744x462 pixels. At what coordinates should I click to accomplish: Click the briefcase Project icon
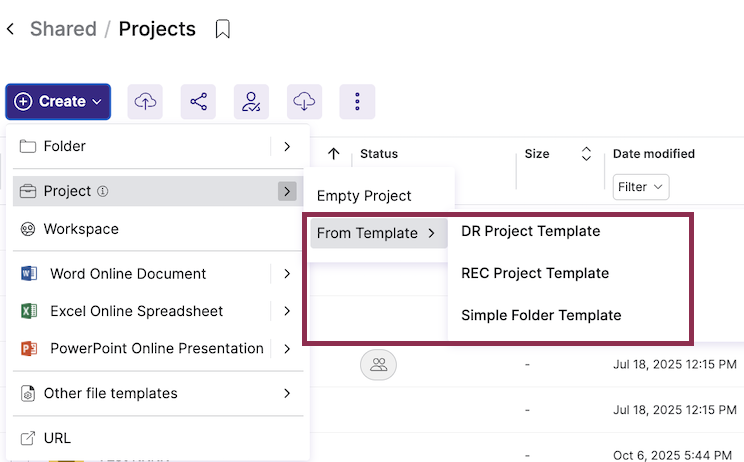point(28,191)
